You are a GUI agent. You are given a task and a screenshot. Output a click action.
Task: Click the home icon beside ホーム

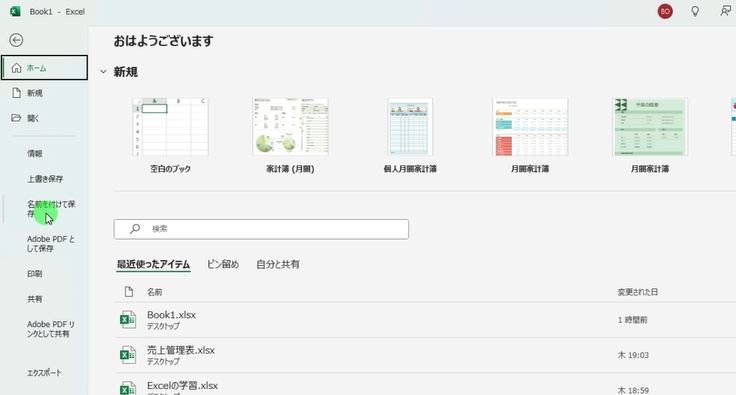coord(16,68)
